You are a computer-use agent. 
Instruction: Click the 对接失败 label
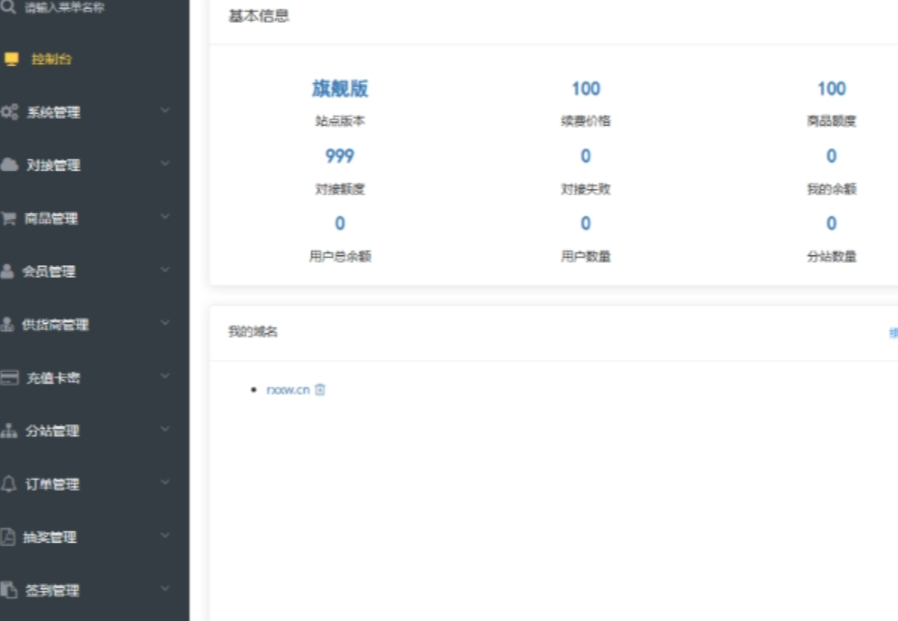[x=586, y=189]
